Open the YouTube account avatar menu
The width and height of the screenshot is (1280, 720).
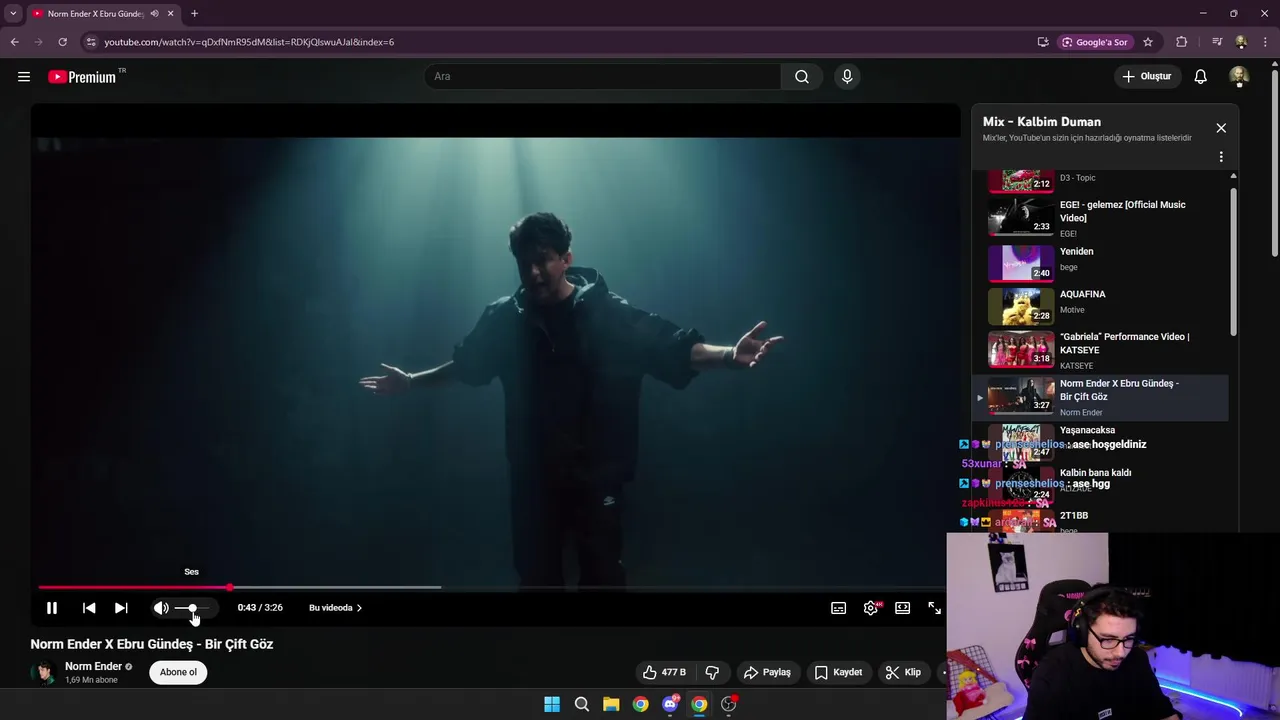[1239, 76]
